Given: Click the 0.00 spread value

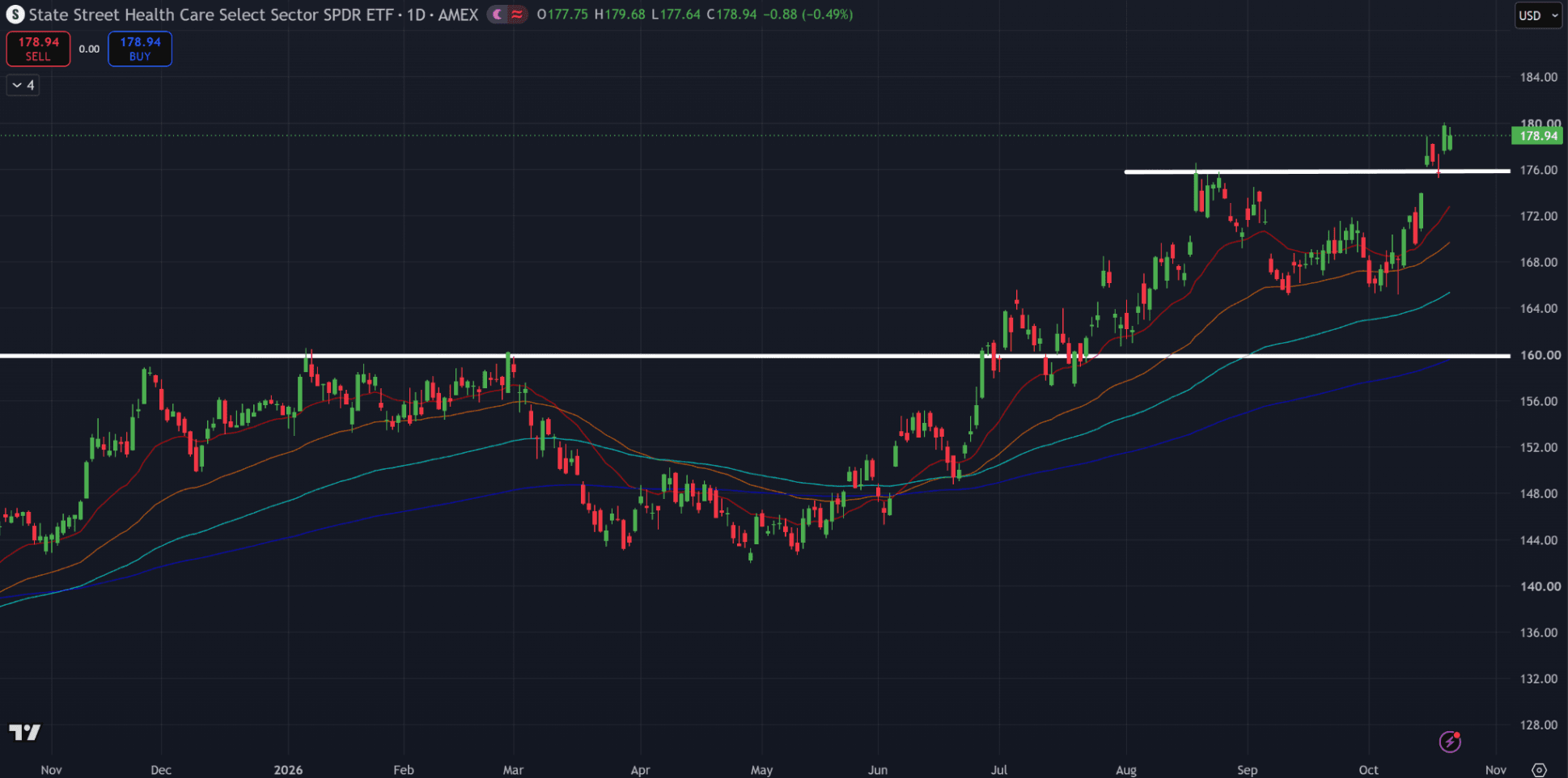Looking at the screenshot, I should click(x=89, y=49).
